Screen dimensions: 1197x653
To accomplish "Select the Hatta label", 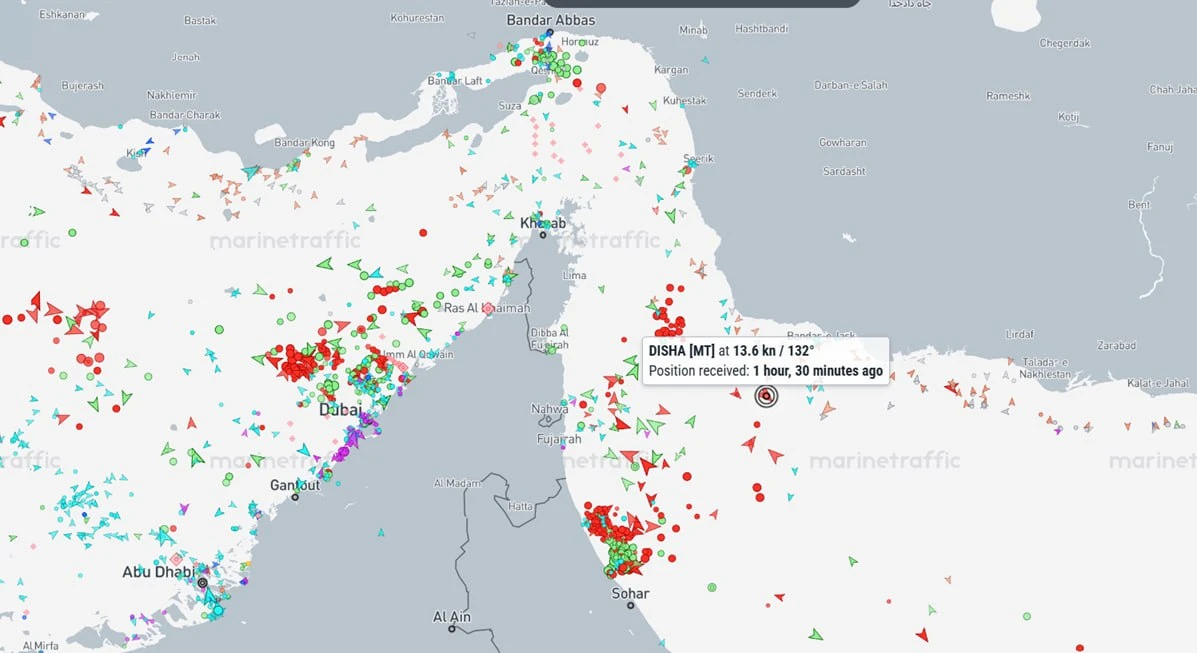I will tap(520, 506).
